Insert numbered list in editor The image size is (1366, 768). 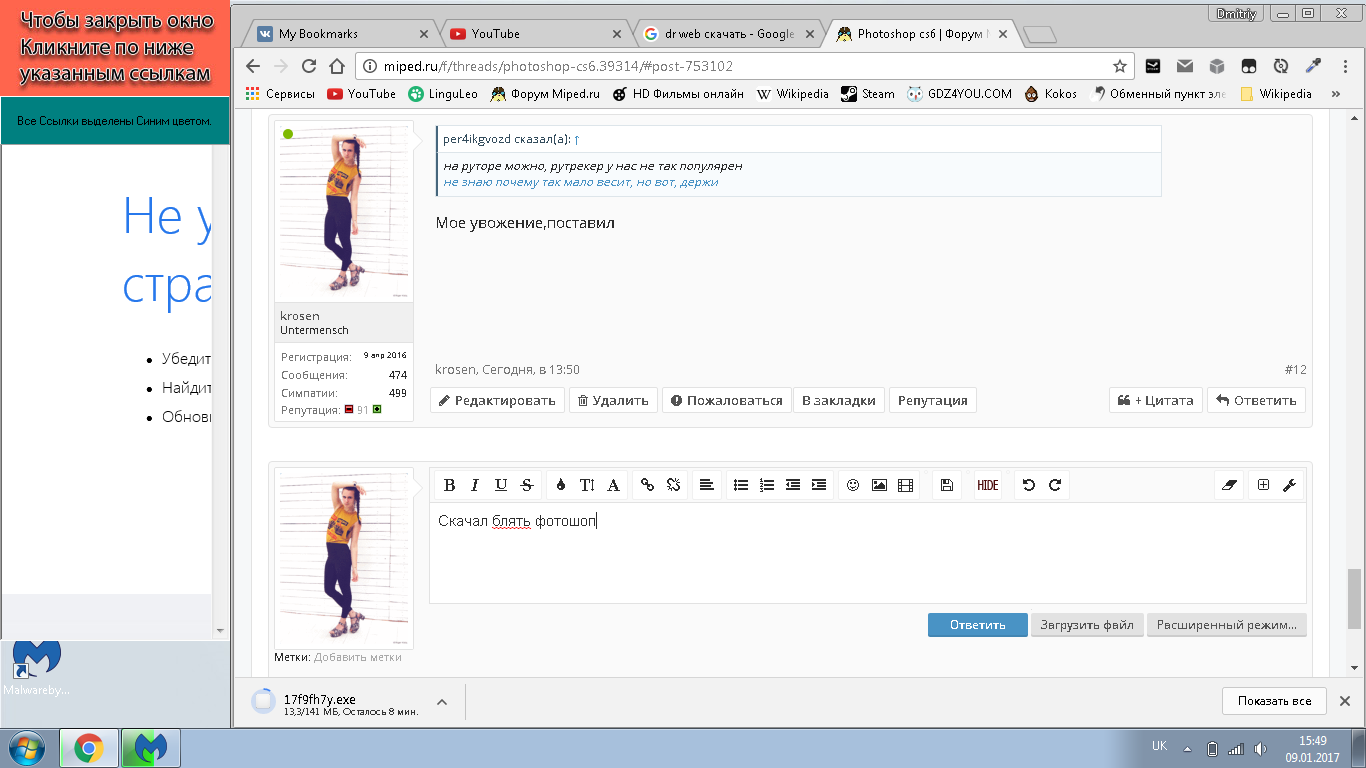(767, 485)
